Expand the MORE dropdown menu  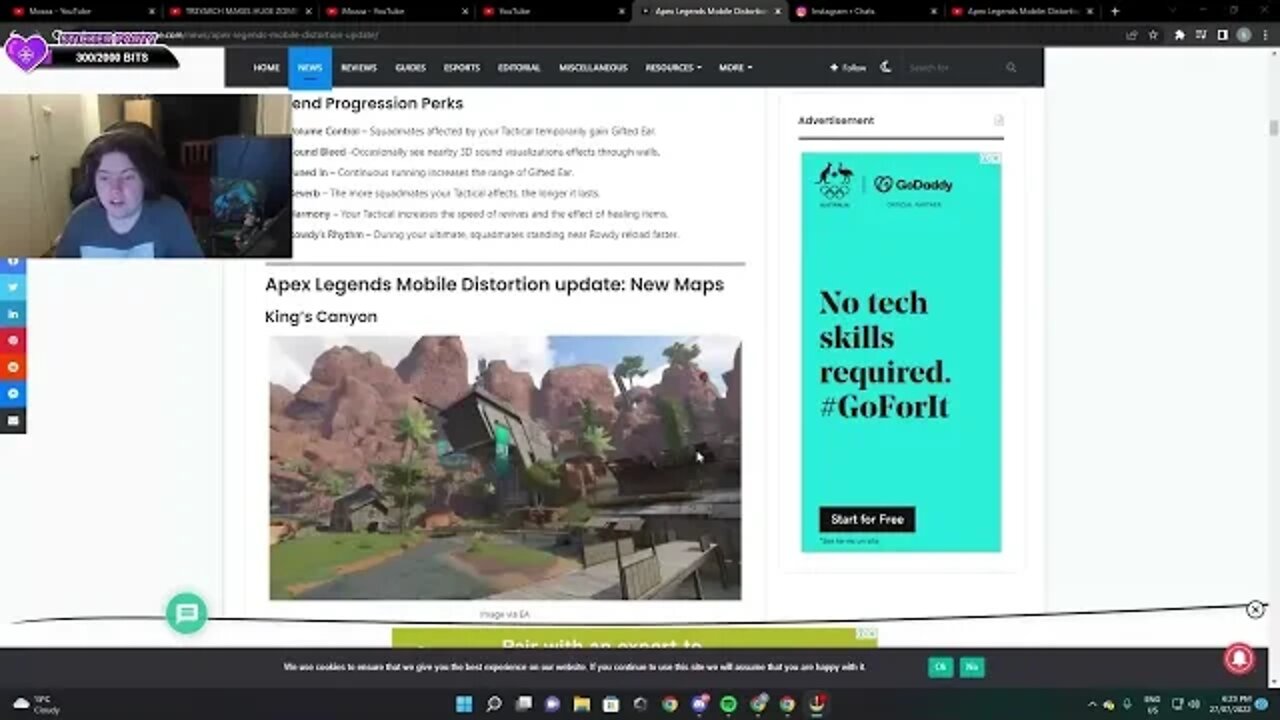point(735,68)
